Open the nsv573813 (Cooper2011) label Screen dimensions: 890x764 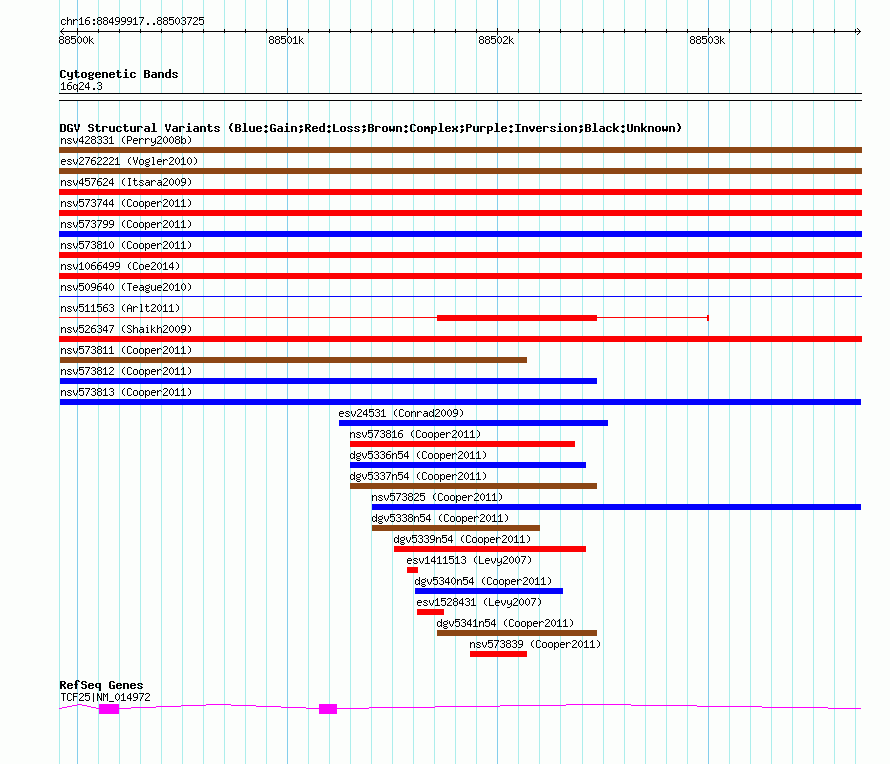point(126,392)
